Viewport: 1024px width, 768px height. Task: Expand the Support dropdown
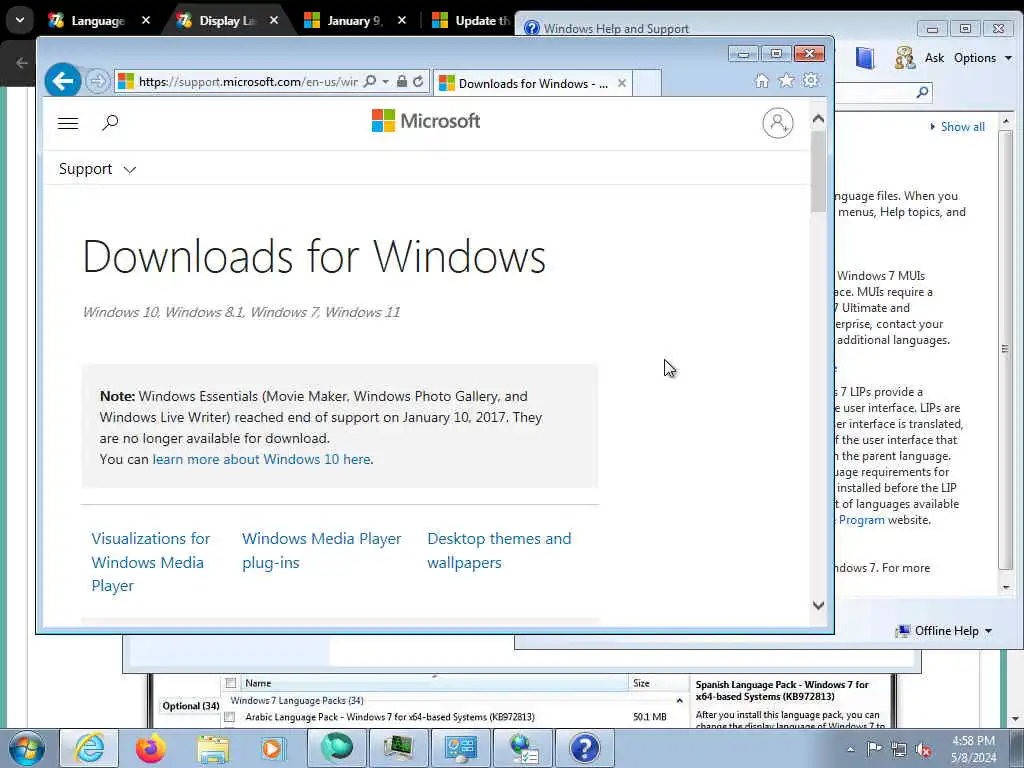[97, 169]
